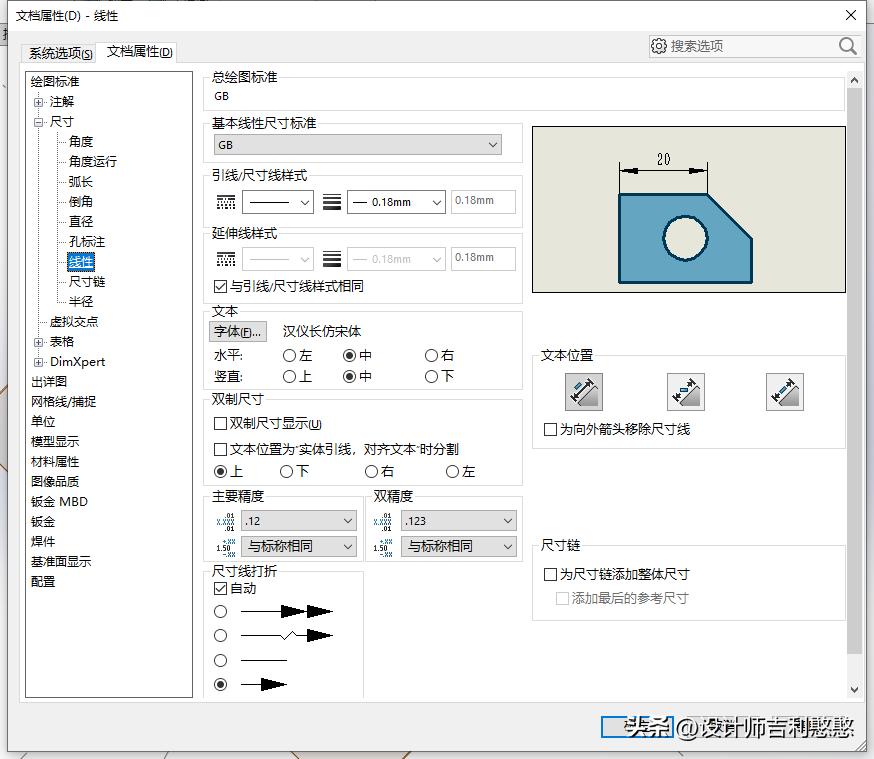Image resolution: width=874 pixels, height=759 pixels.
Task: Select the middle text position option icon
Action: click(685, 391)
